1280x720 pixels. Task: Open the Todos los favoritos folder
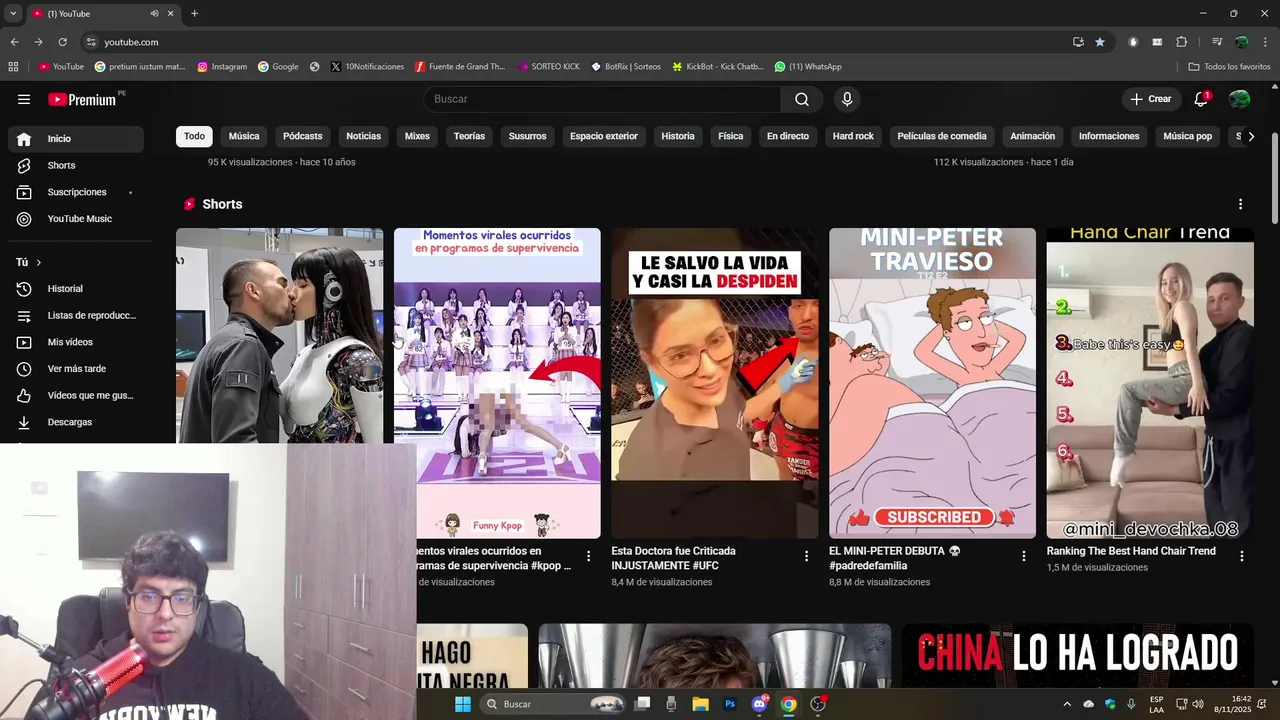pyautogui.click(x=1229, y=67)
